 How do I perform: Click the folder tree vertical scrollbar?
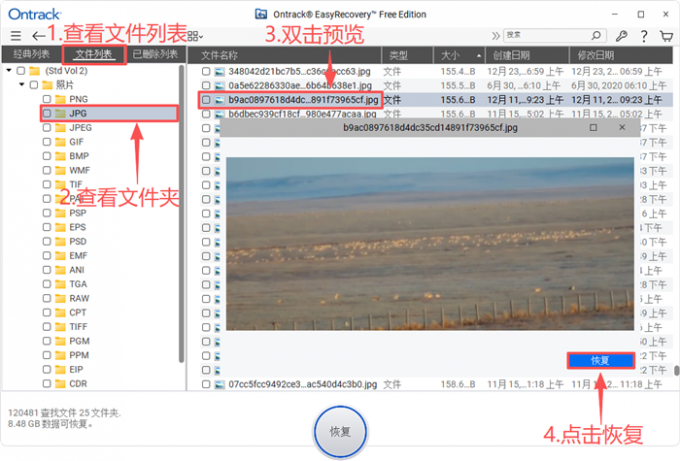181,213
